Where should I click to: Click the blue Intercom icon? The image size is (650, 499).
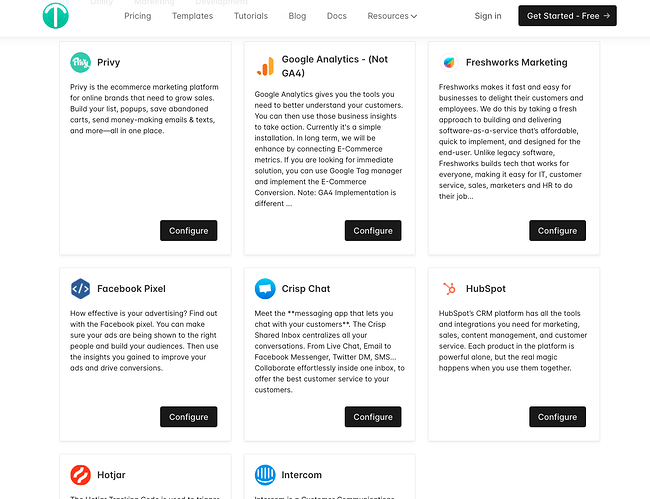[x=265, y=475]
